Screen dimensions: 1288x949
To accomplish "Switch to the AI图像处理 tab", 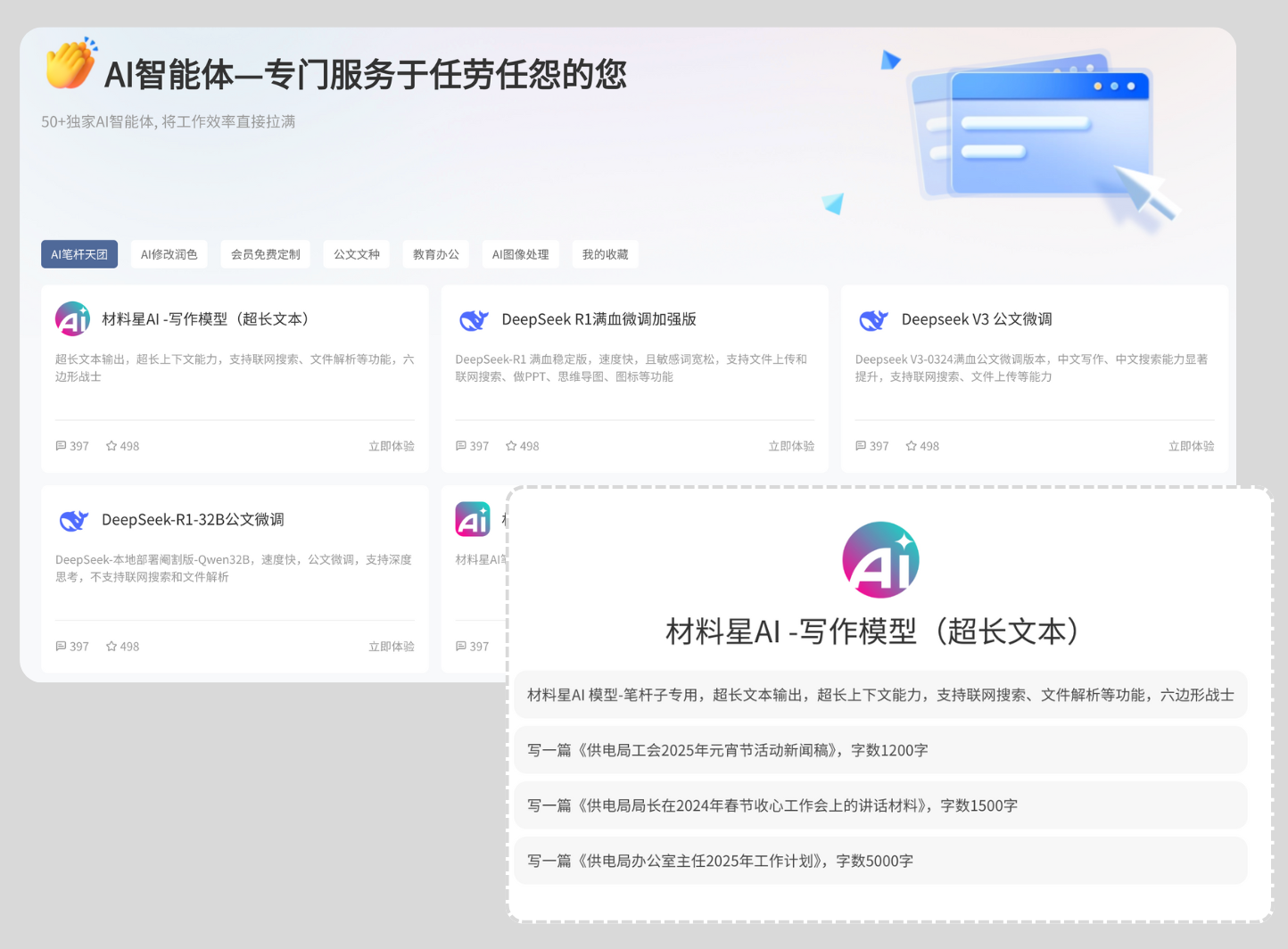I will tap(520, 254).
